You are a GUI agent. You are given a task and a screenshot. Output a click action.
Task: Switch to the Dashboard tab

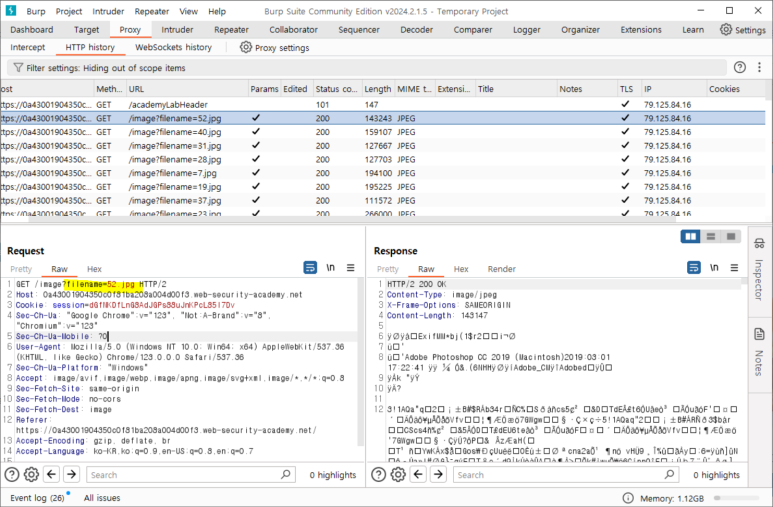[32, 30]
